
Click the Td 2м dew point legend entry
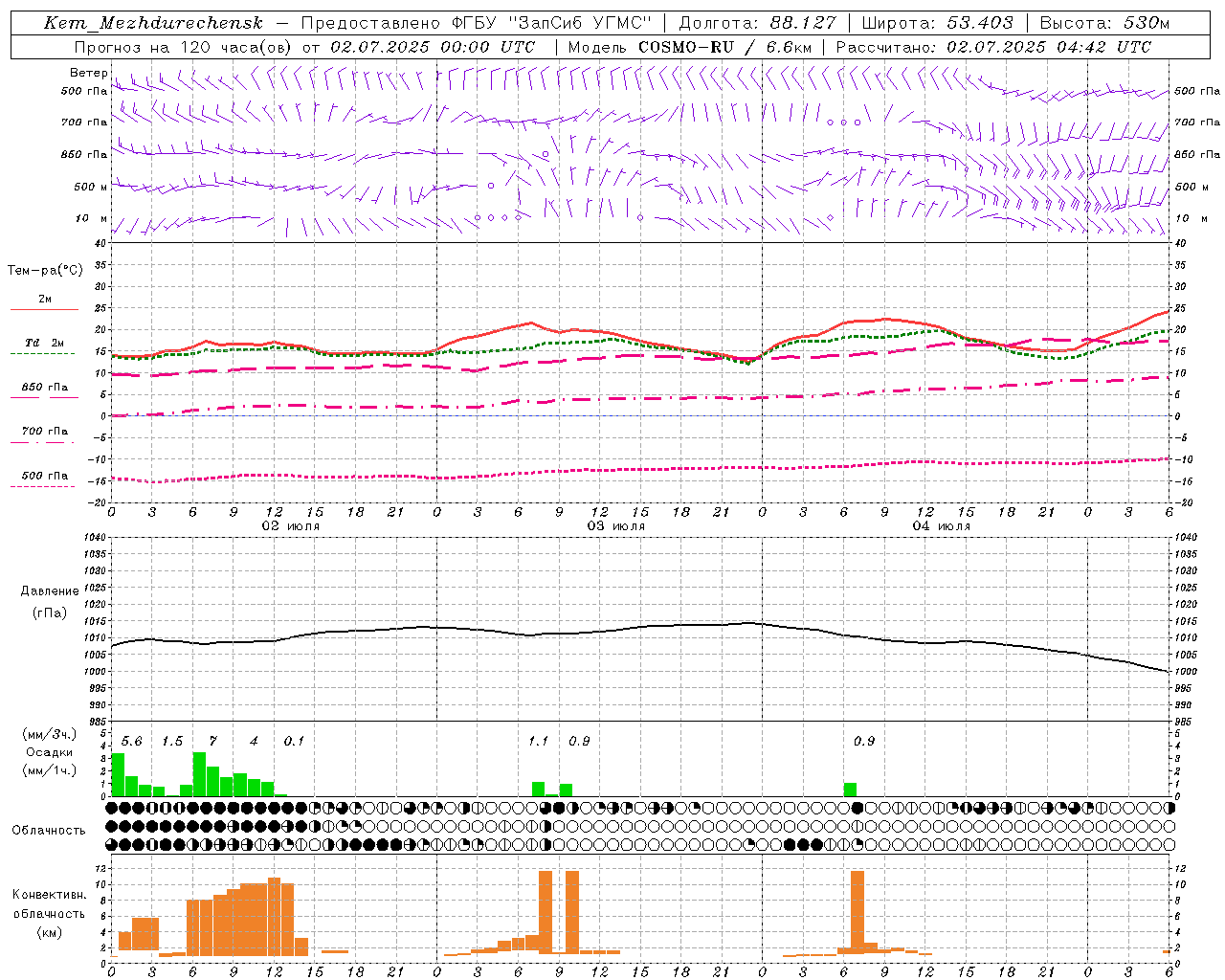[45, 343]
